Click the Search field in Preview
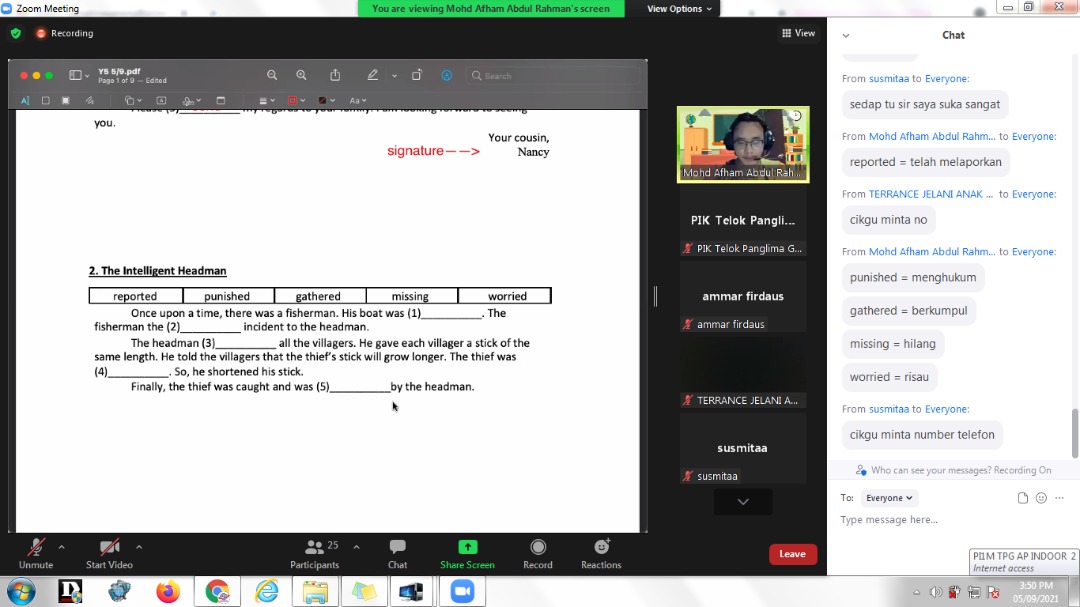 click(552, 76)
